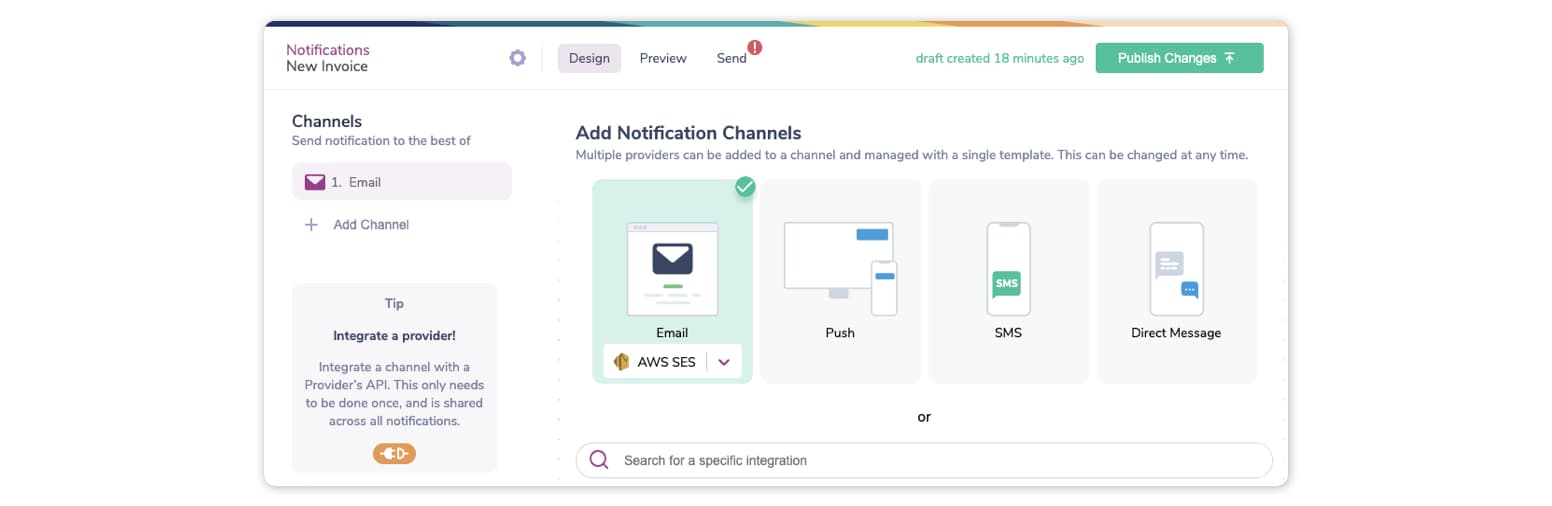Click the magnifier icon in search bar
This screenshot has height=506, width=1552.
(599, 460)
